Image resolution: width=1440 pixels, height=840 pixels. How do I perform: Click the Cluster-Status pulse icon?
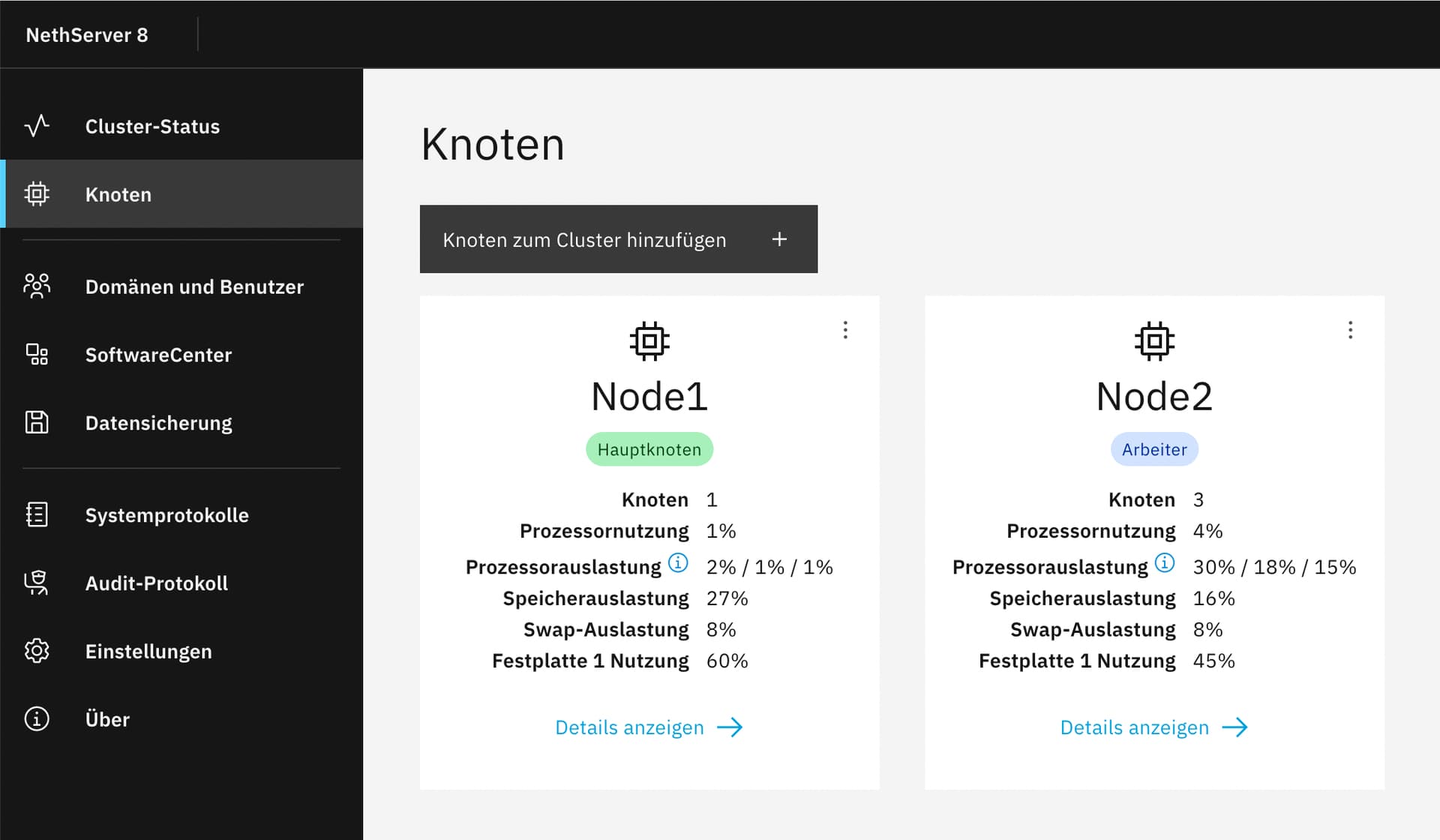click(x=37, y=126)
